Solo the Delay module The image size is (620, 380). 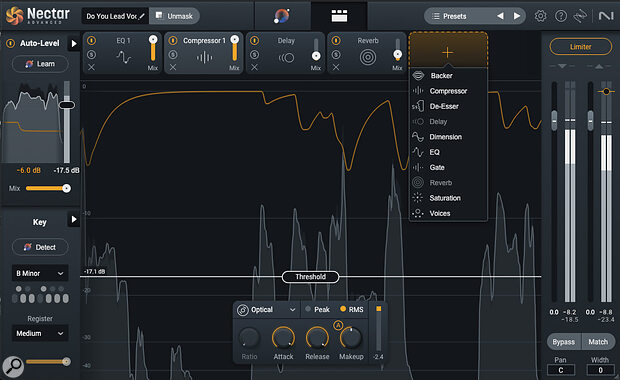coord(254,55)
